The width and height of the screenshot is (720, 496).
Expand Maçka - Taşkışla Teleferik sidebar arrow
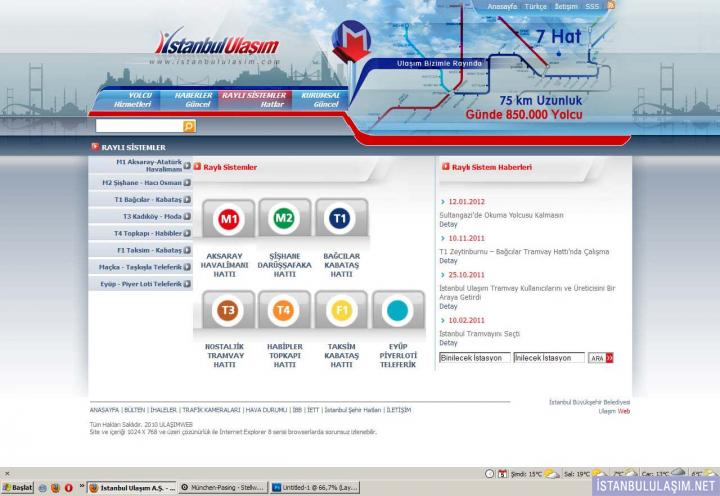(x=187, y=267)
